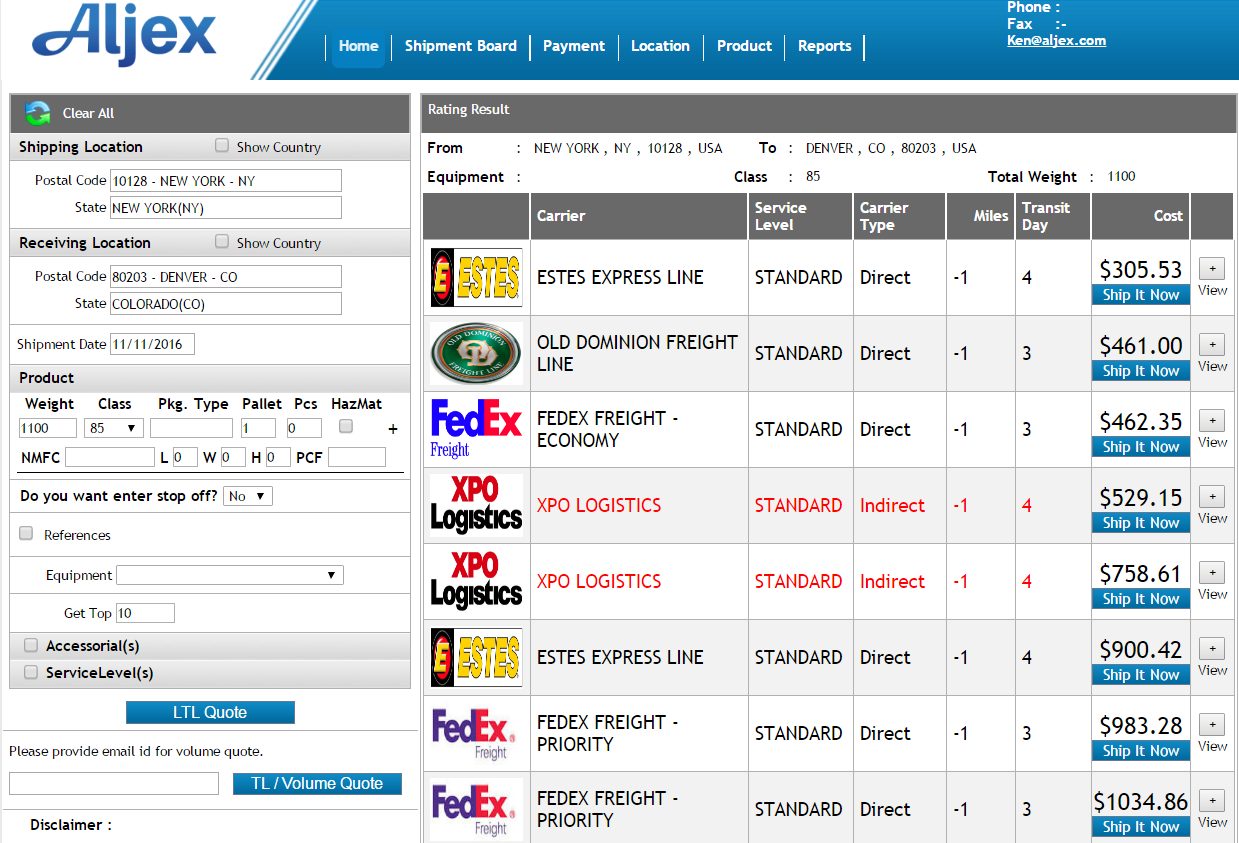Click the second ESTES logo in the results
The height and width of the screenshot is (843, 1239).
pyautogui.click(x=475, y=657)
